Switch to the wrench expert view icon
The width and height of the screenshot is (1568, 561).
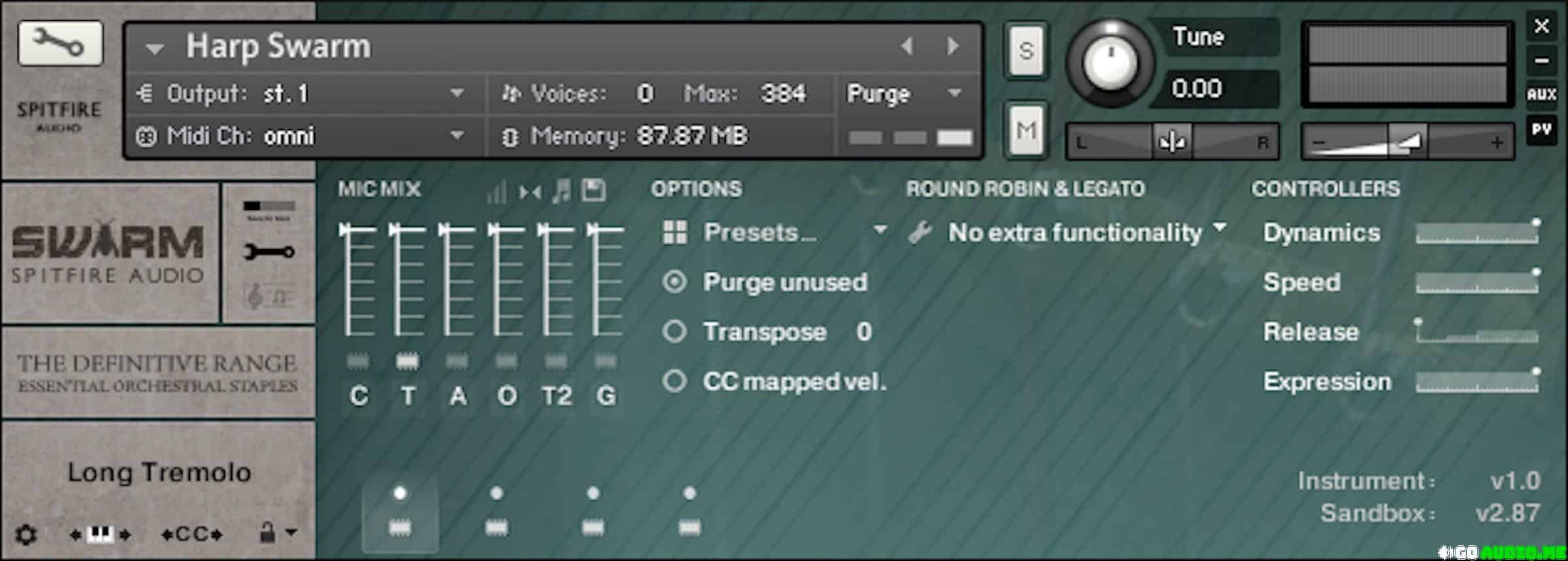point(269,252)
